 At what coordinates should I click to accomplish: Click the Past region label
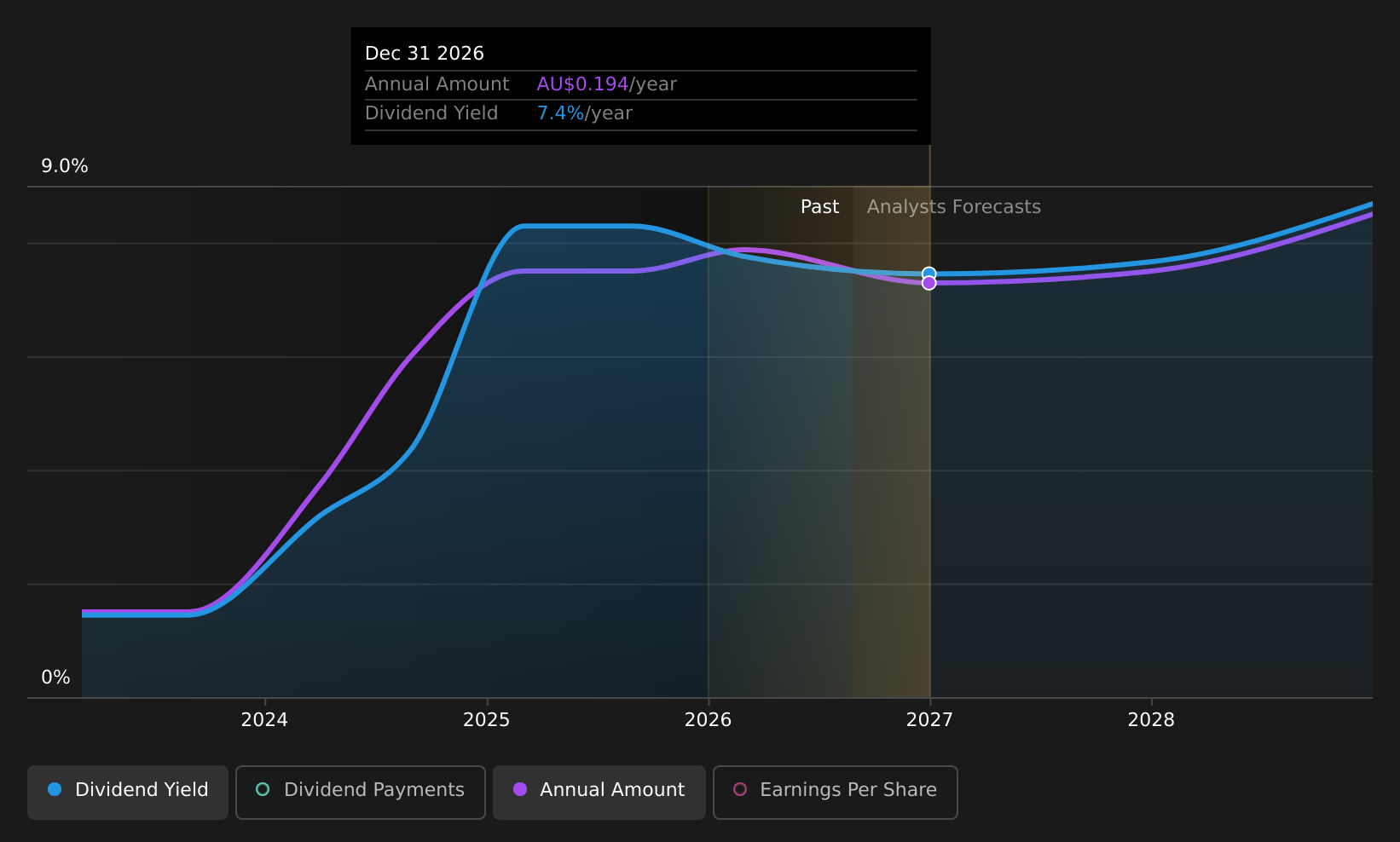click(819, 207)
